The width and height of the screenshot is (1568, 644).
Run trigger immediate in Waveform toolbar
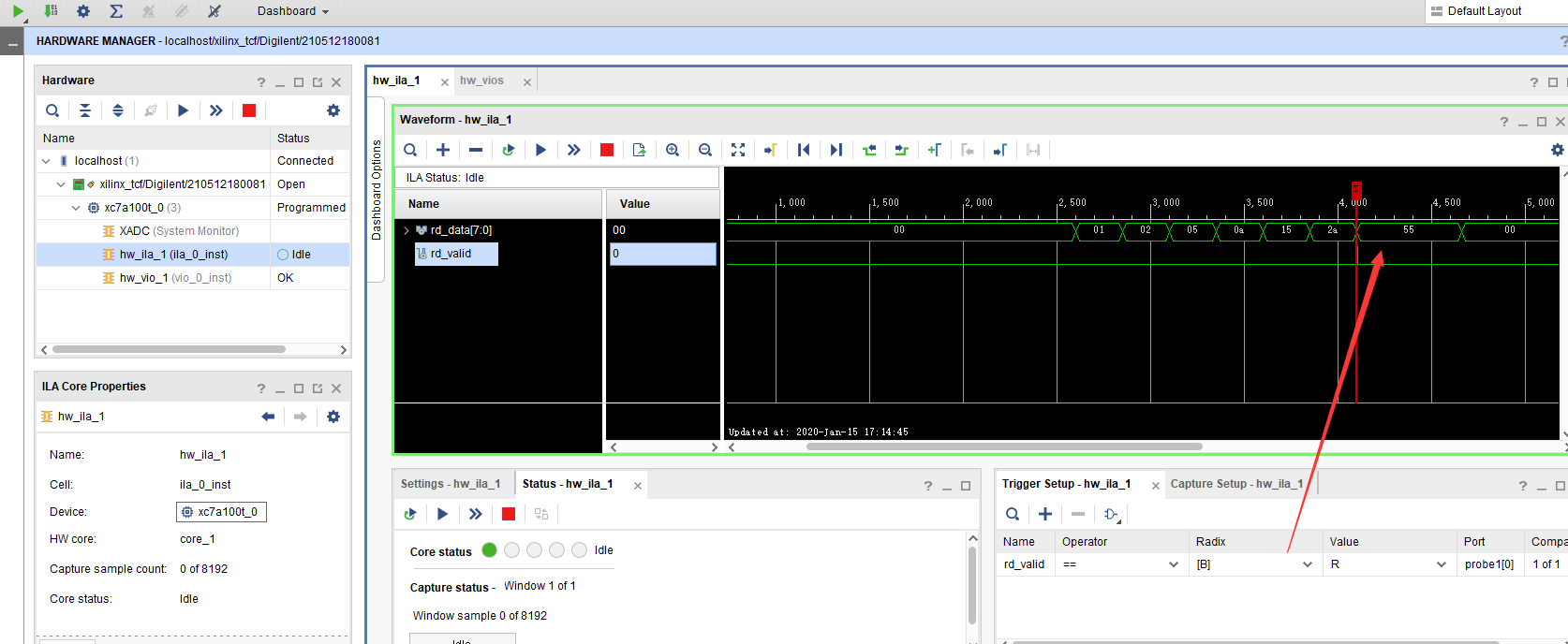point(574,150)
